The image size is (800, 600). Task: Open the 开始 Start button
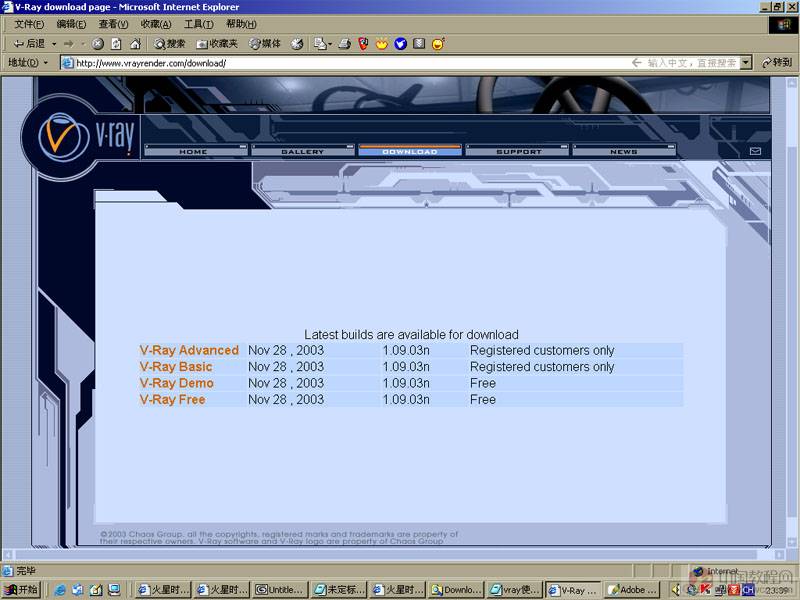click(21, 590)
